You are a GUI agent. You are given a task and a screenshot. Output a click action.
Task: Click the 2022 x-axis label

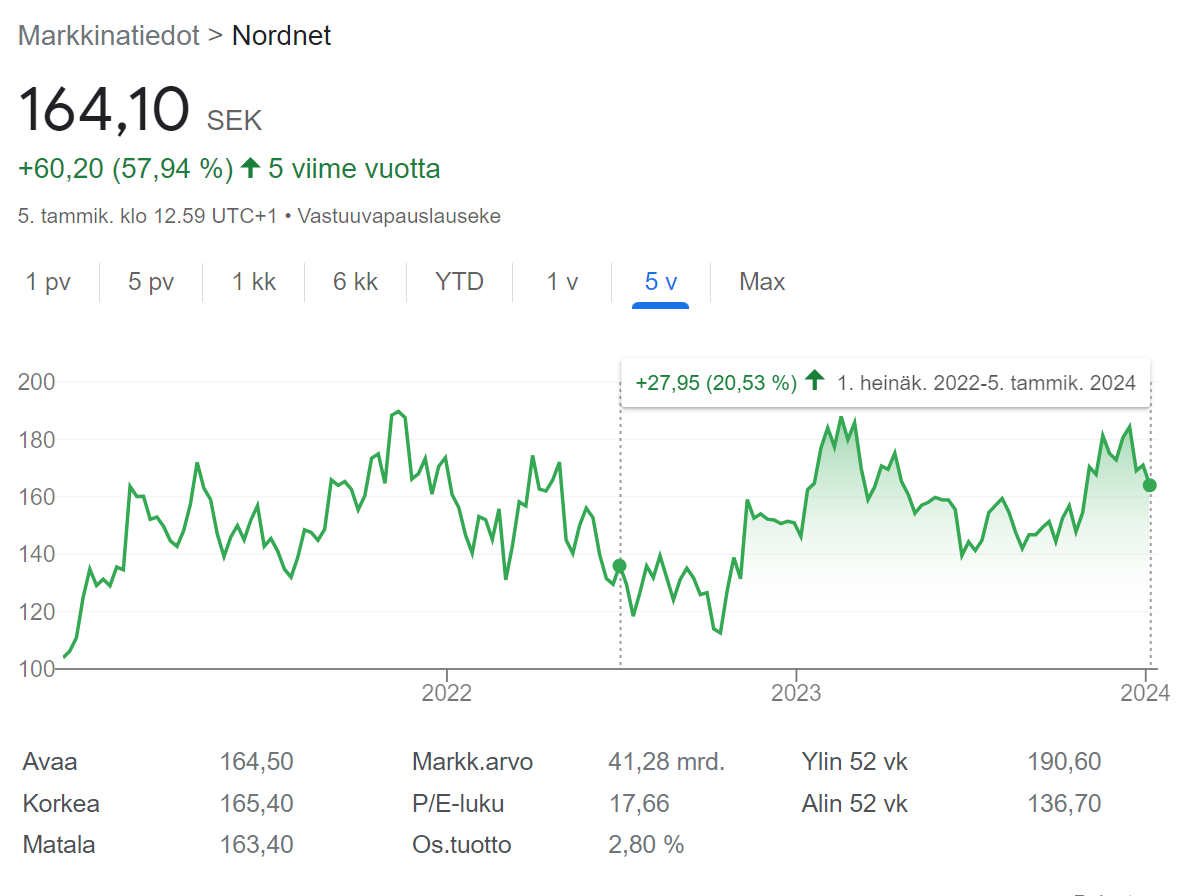pyautogui.click(x=446, y=692)
